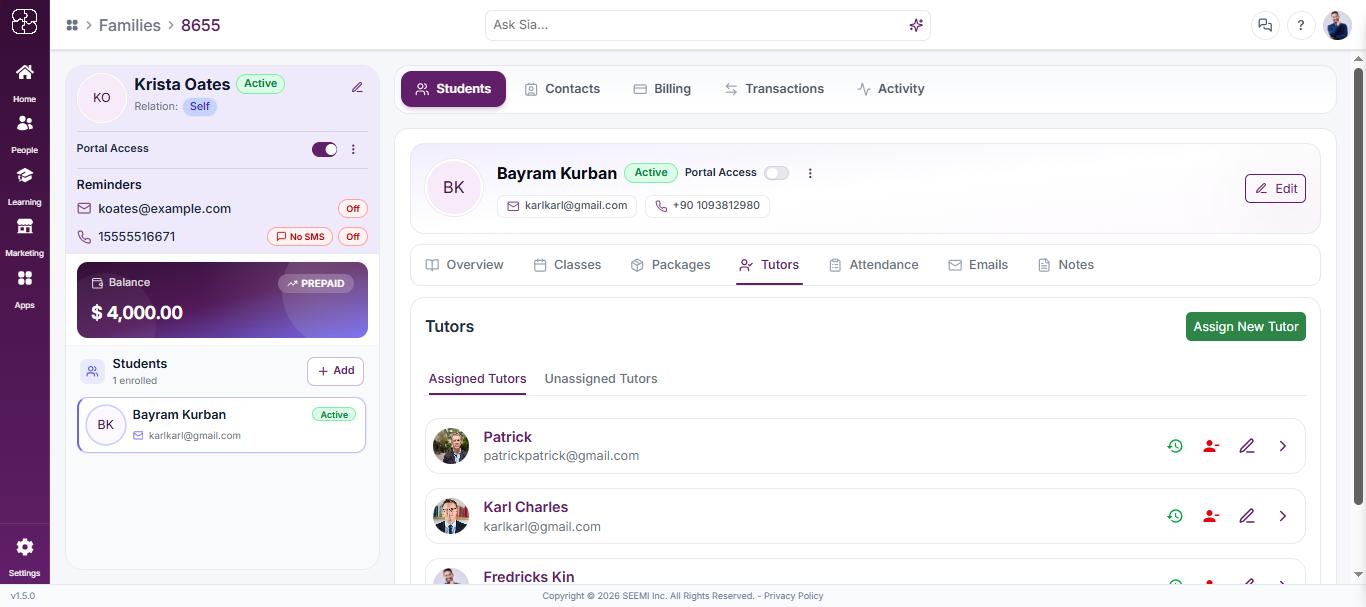
Task: Select the Assigned Tutors subtab
Action: [x=477, y=379]
